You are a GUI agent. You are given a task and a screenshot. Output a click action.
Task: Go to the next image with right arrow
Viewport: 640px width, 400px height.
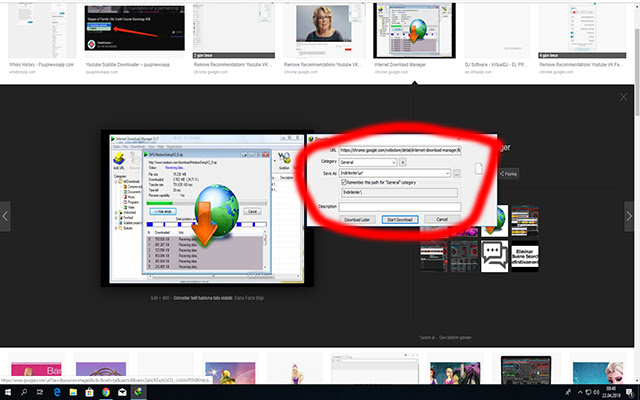[630, 214]
